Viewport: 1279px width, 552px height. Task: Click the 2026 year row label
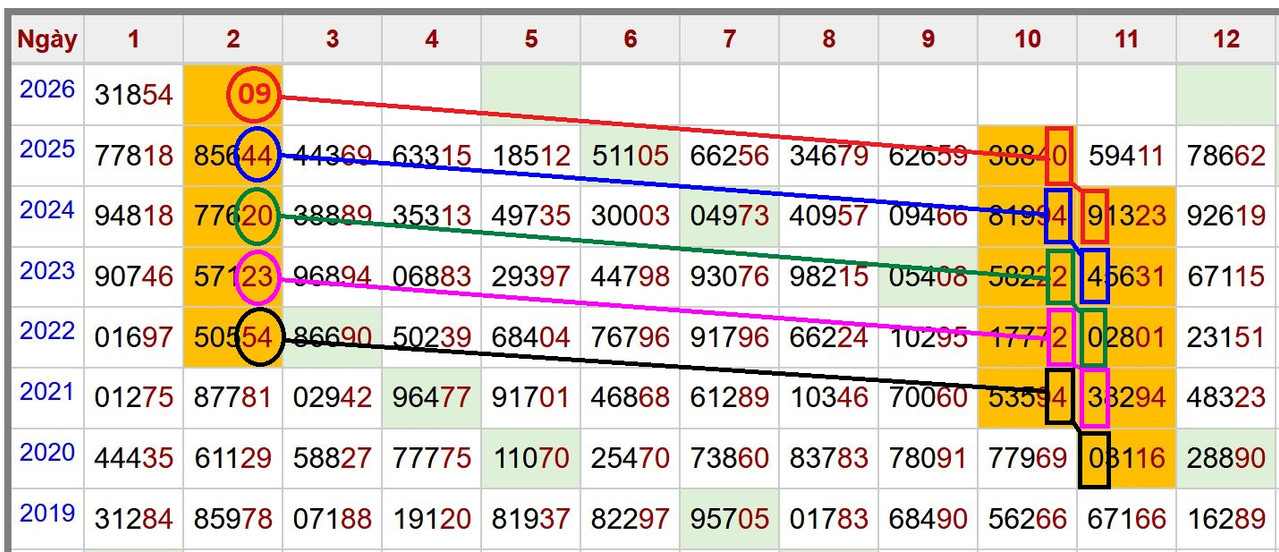48,90
